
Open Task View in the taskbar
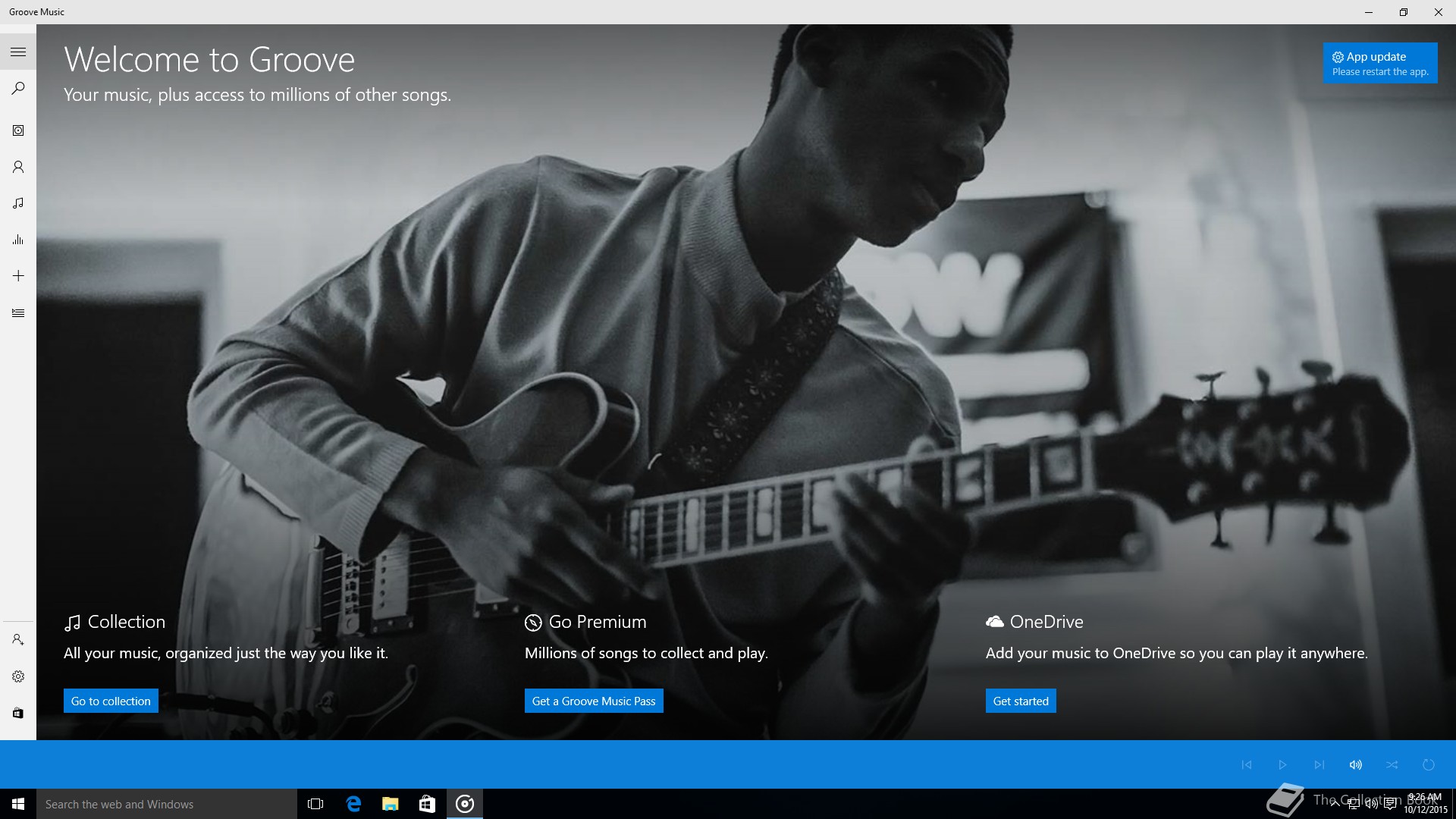[x=315, y=804]
